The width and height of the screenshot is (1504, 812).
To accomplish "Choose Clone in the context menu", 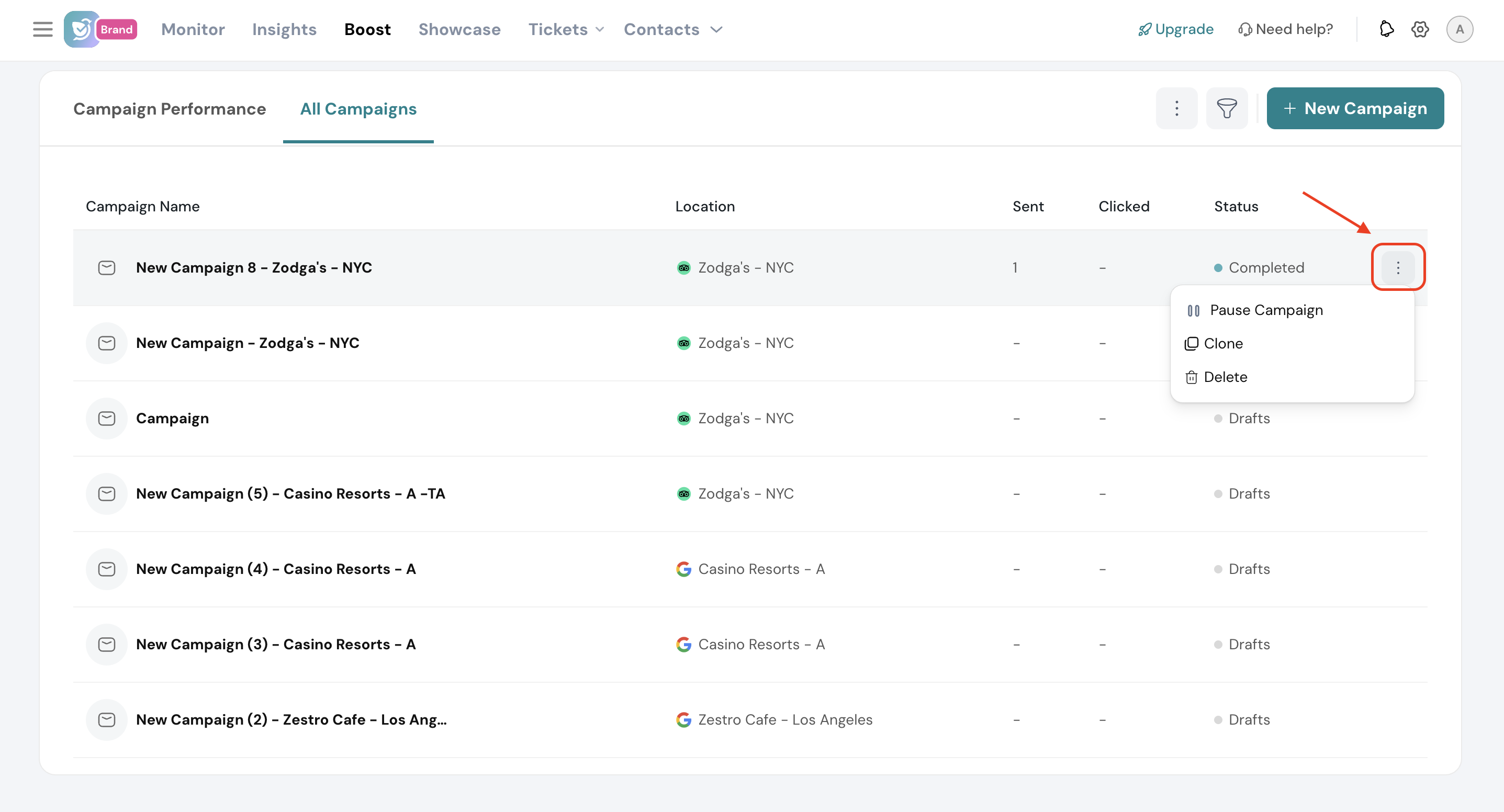I will (1222, 343).
